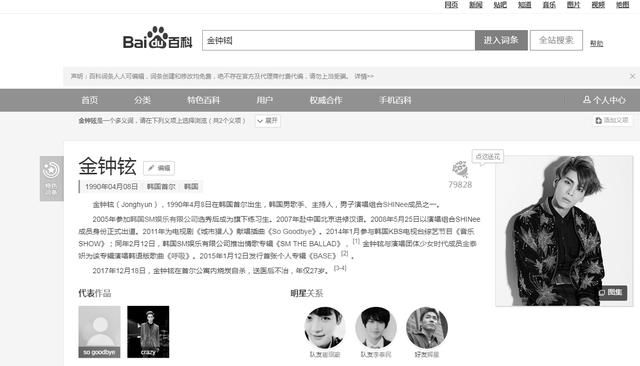Open the 帮助 help link
640x366 pixels.
596,43
